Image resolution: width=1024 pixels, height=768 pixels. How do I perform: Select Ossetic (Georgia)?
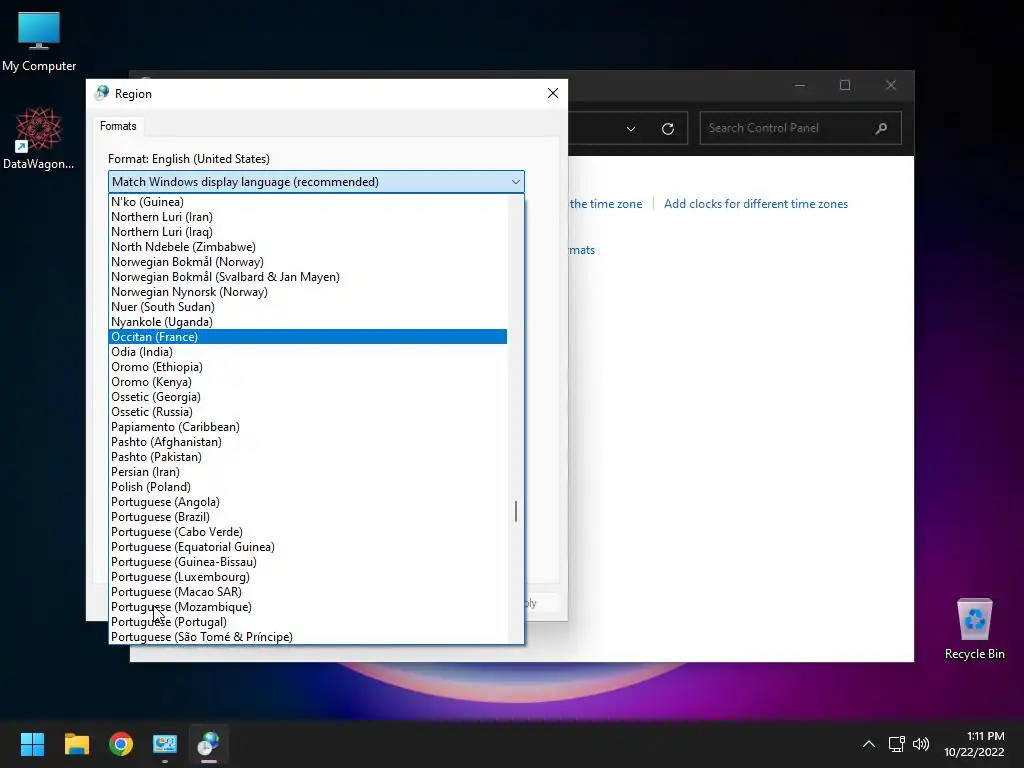coord(308,397)
